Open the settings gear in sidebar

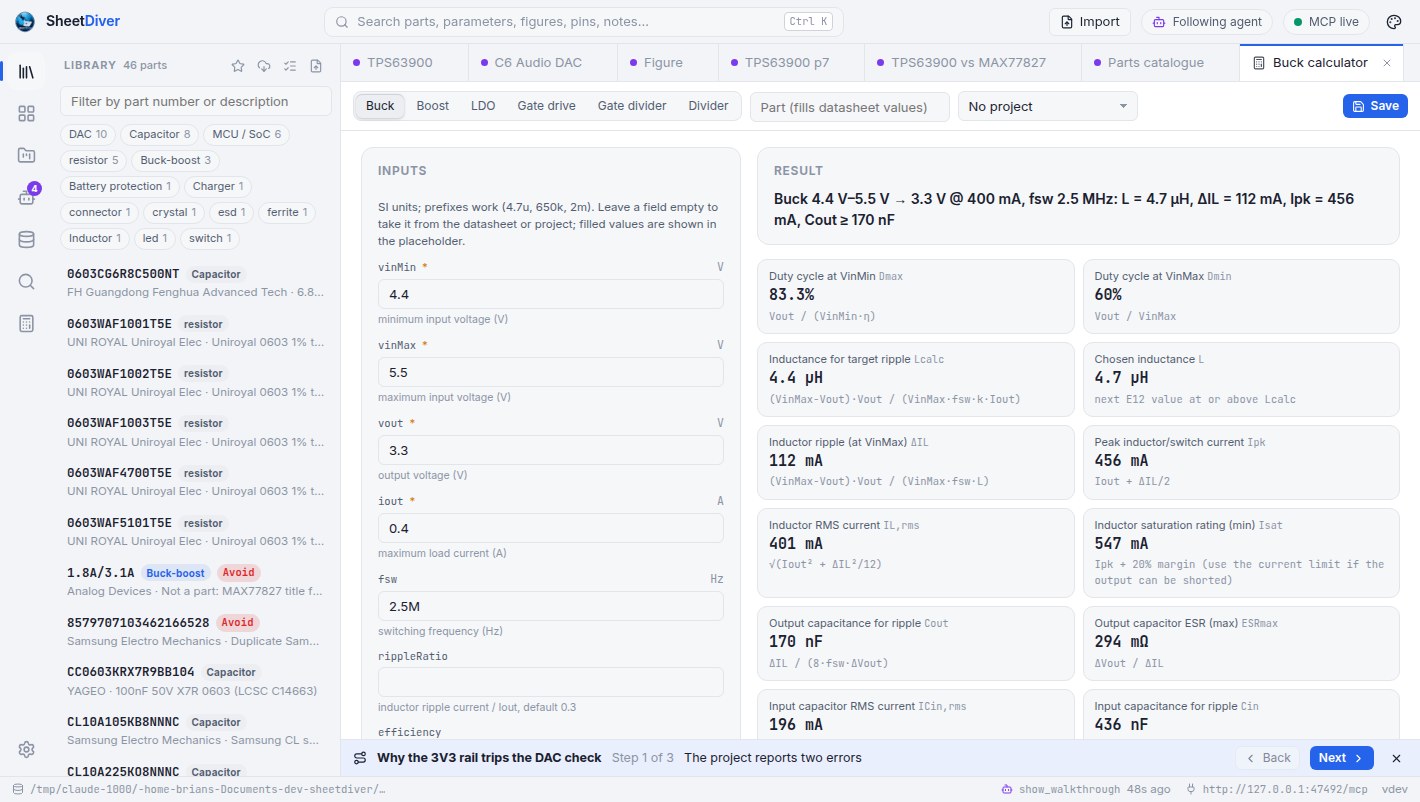26,749
